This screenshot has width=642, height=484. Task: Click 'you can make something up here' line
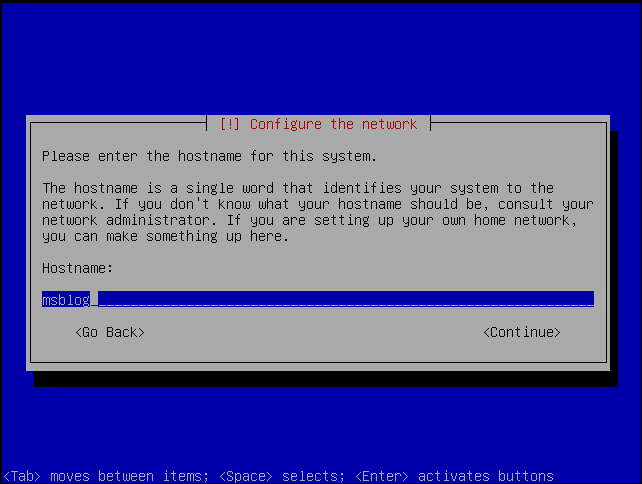click(x=165, y=236)
